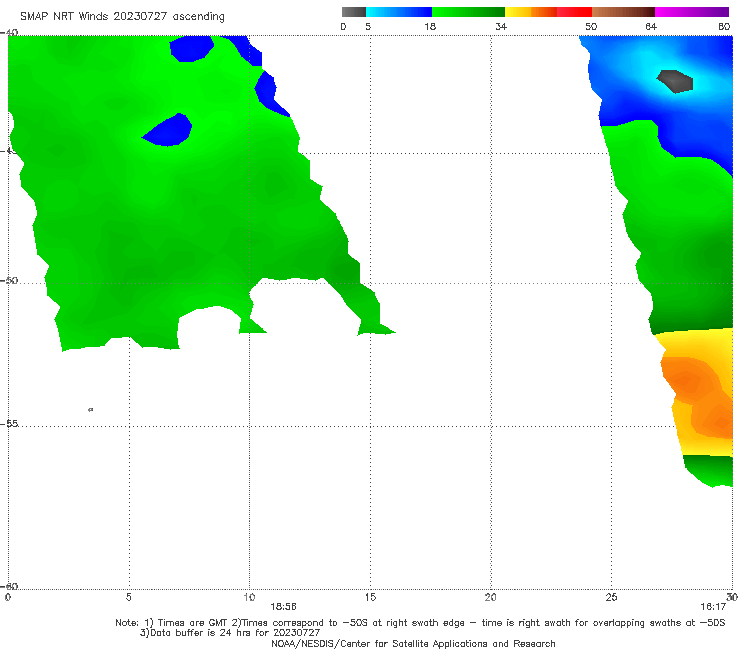Viewport: 740px width, 650px height.
Task: Click the '15' longitude axis label
Action: coord(370,598)
